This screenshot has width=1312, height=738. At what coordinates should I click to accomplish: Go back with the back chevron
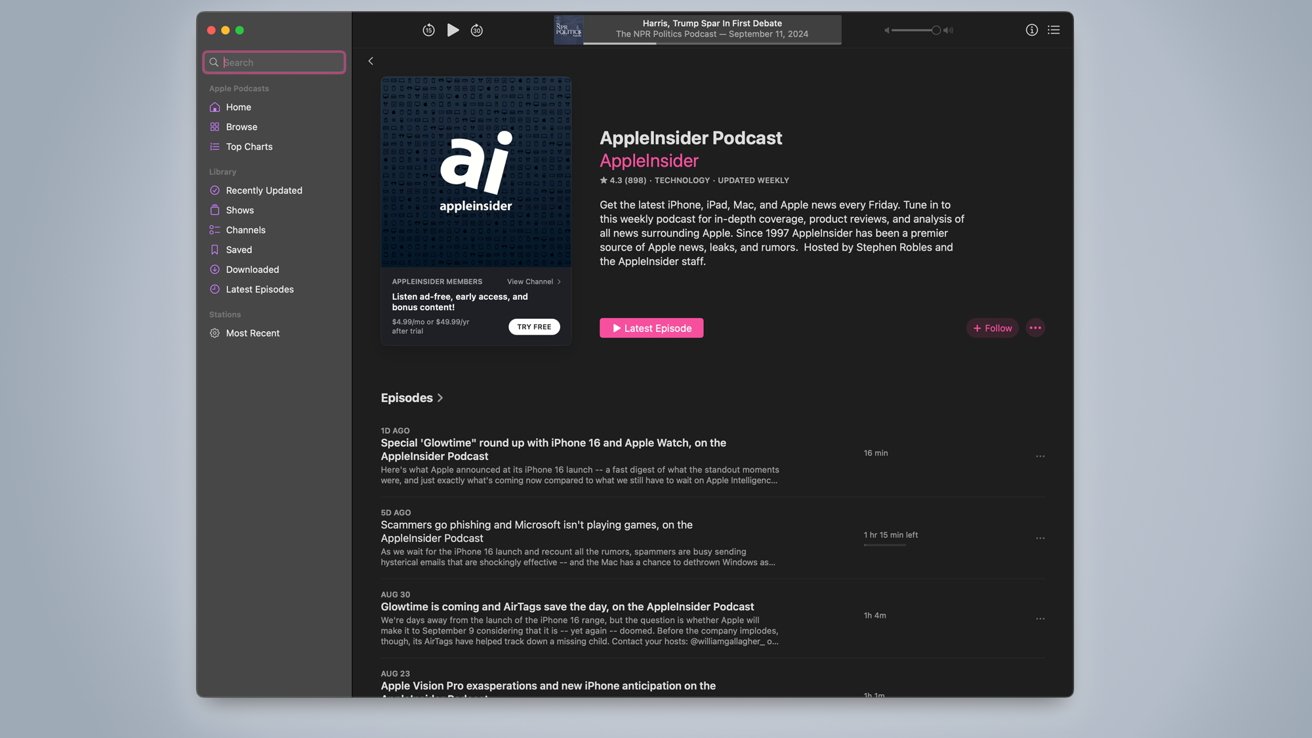coord(370,61)
